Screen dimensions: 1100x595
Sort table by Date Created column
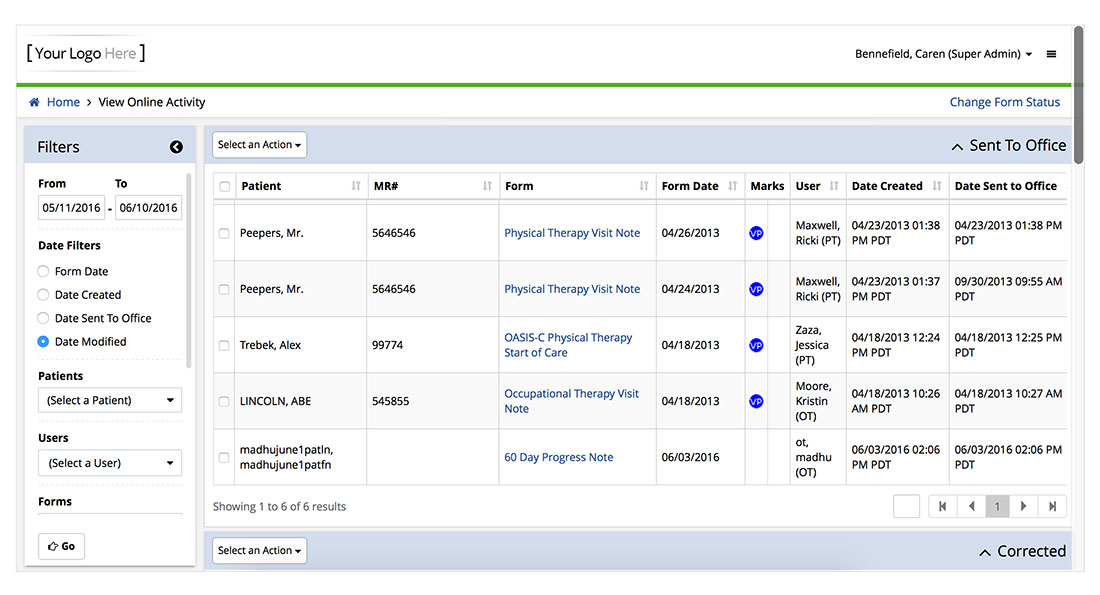(x=937, y=186)
